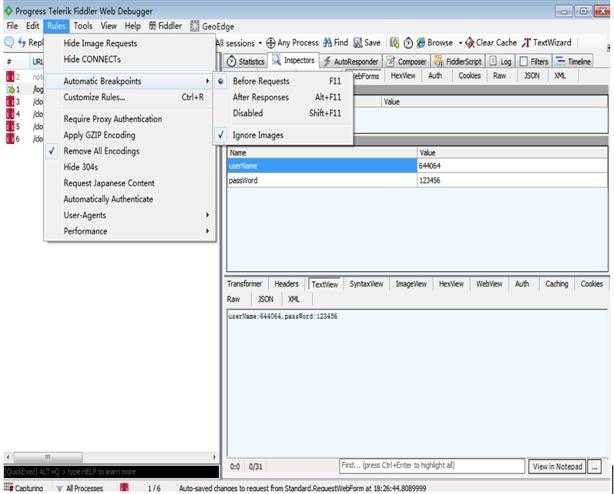The width and height of the screenshot is (614, 494).
Task: Click the screenshot camera toolbar icon
Action: [x=394, y=43]
